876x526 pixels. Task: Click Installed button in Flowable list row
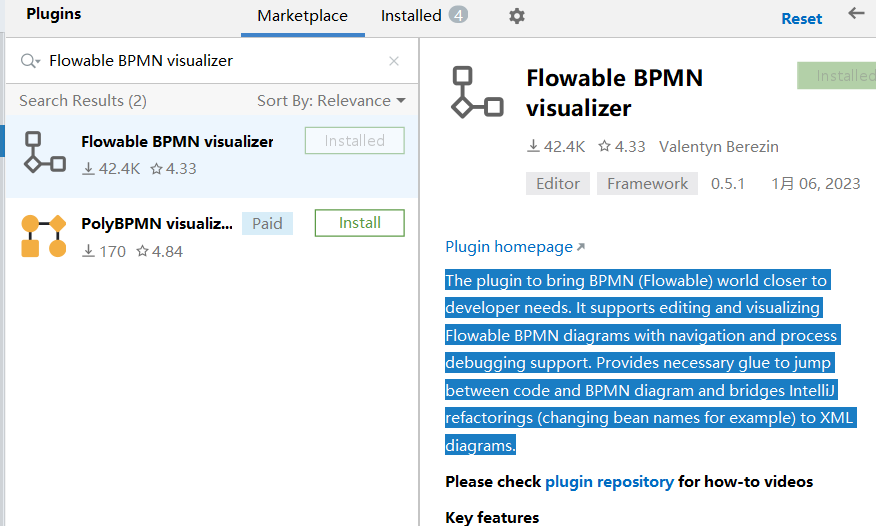click(355, 141)
